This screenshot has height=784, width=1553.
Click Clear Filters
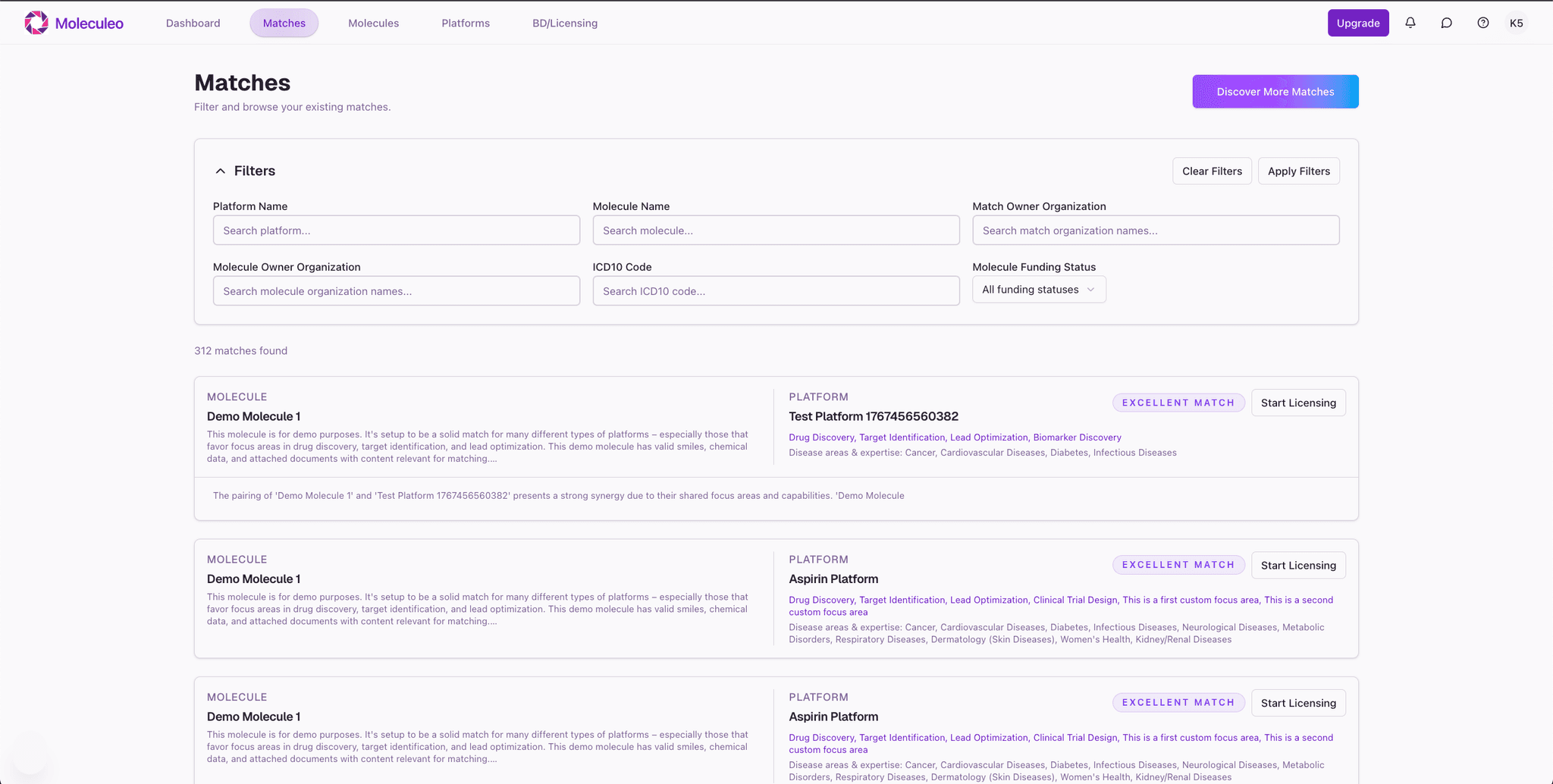pyautogui.click(x=1212, y=171)
